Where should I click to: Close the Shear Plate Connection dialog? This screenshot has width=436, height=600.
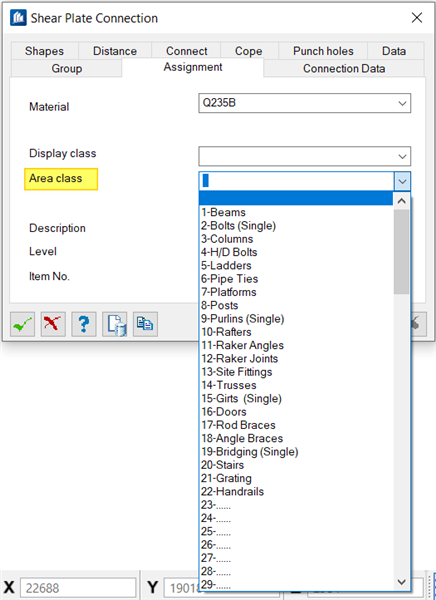coord(417,18)
